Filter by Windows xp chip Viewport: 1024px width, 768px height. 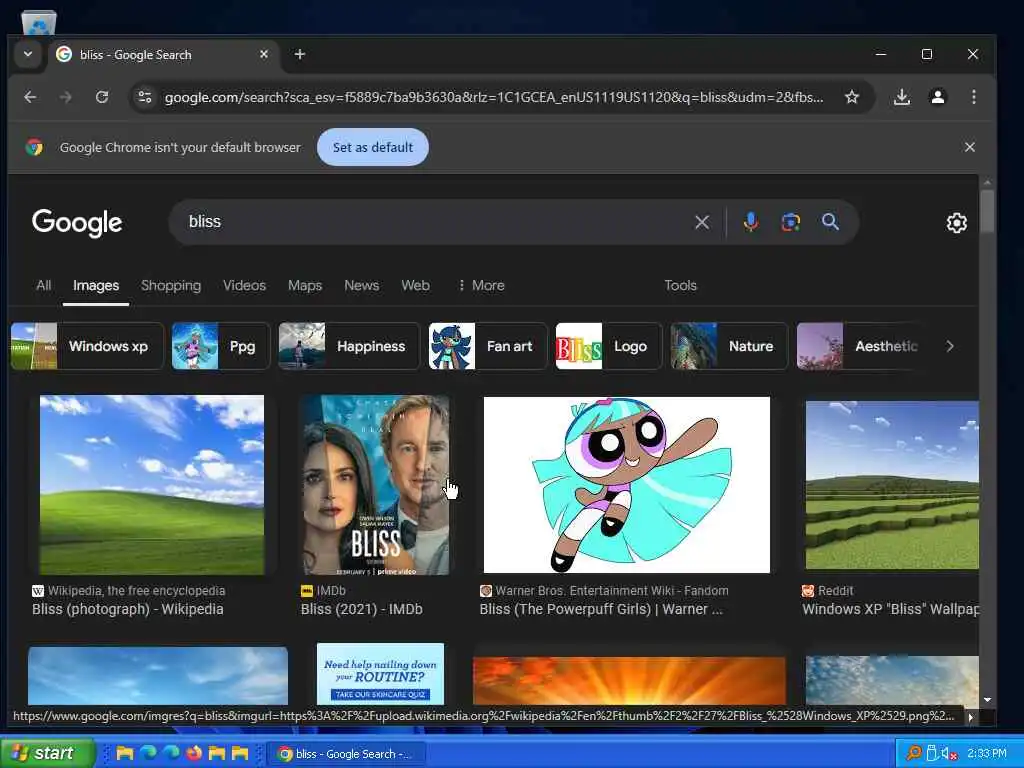(x=88, y=346)
